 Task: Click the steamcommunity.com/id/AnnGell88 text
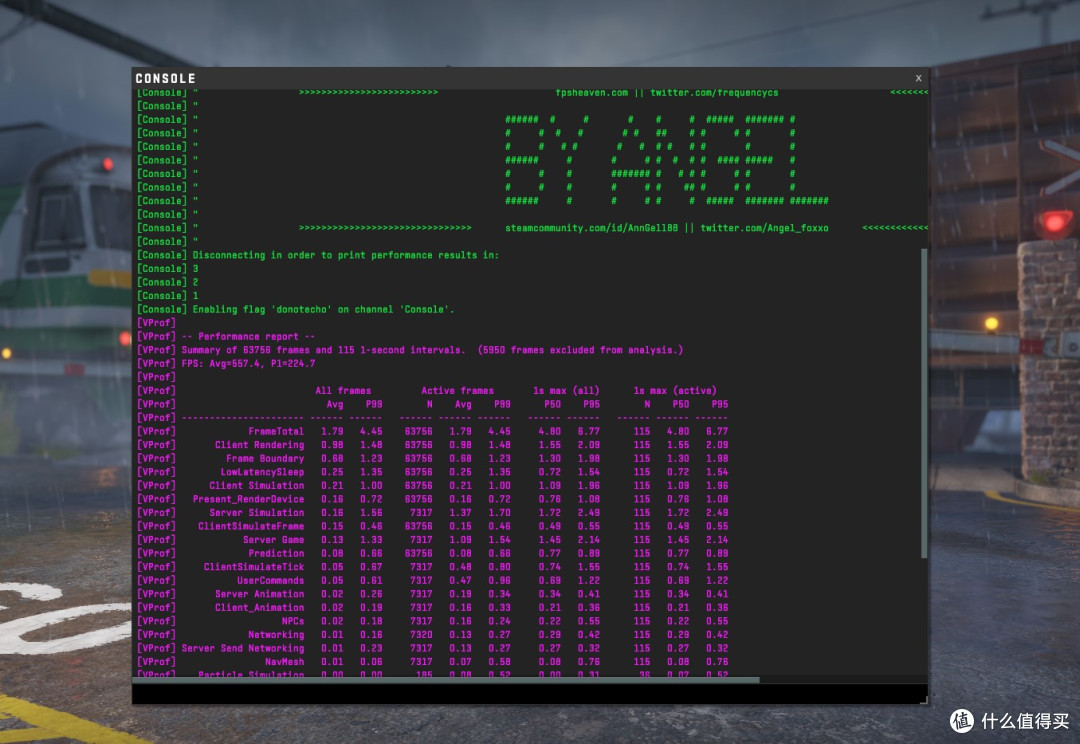coord(591,228)
